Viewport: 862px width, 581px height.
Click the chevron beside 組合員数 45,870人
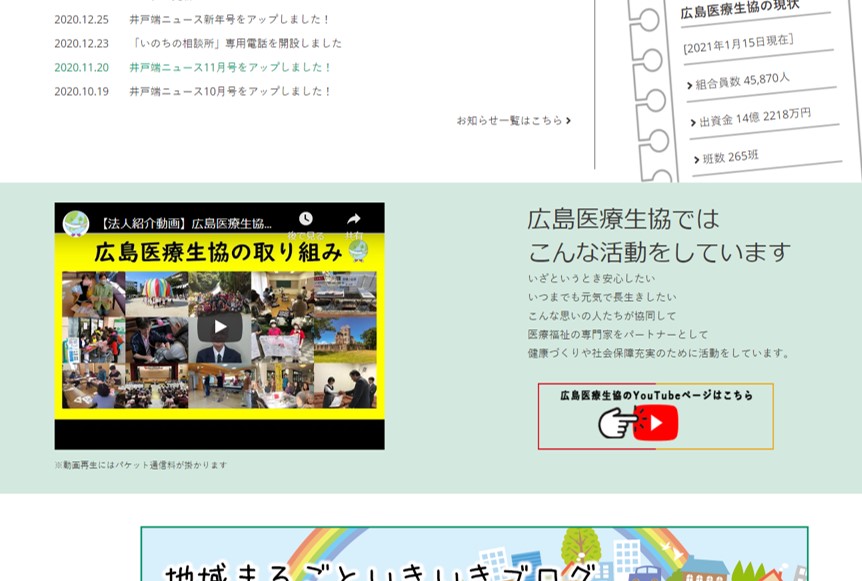tap(690, 85)
